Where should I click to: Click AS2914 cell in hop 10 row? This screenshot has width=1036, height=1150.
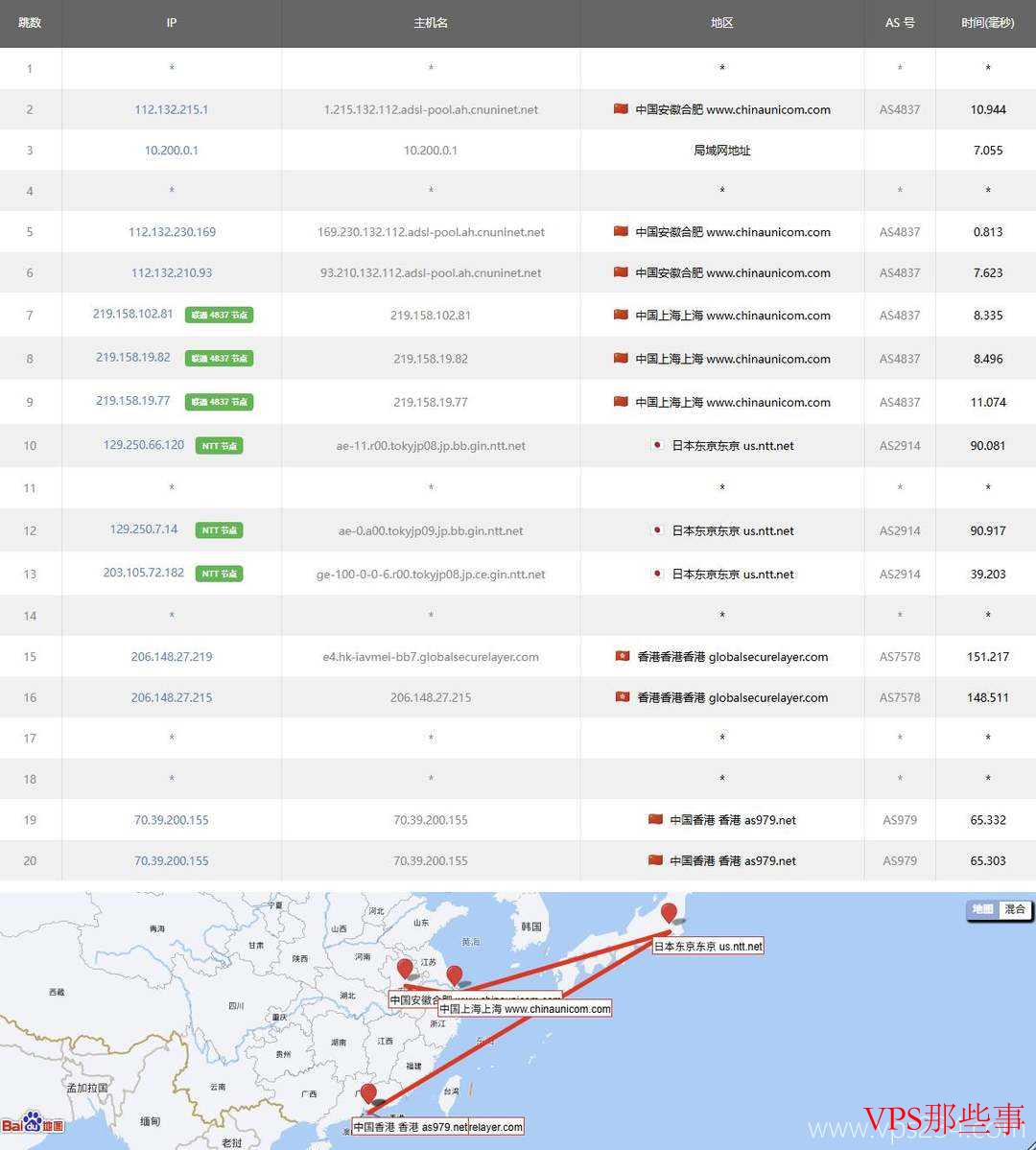(900, 445)
